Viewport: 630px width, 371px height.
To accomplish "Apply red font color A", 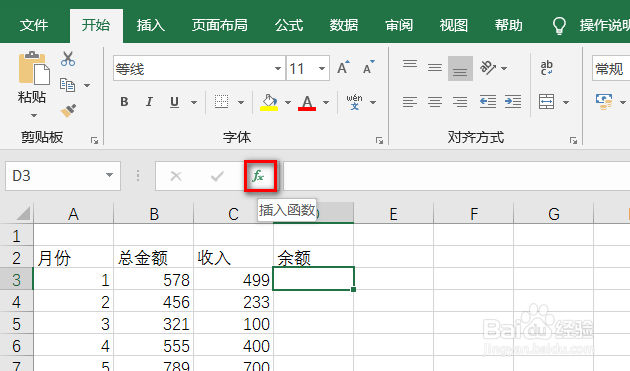I will 307,102.
